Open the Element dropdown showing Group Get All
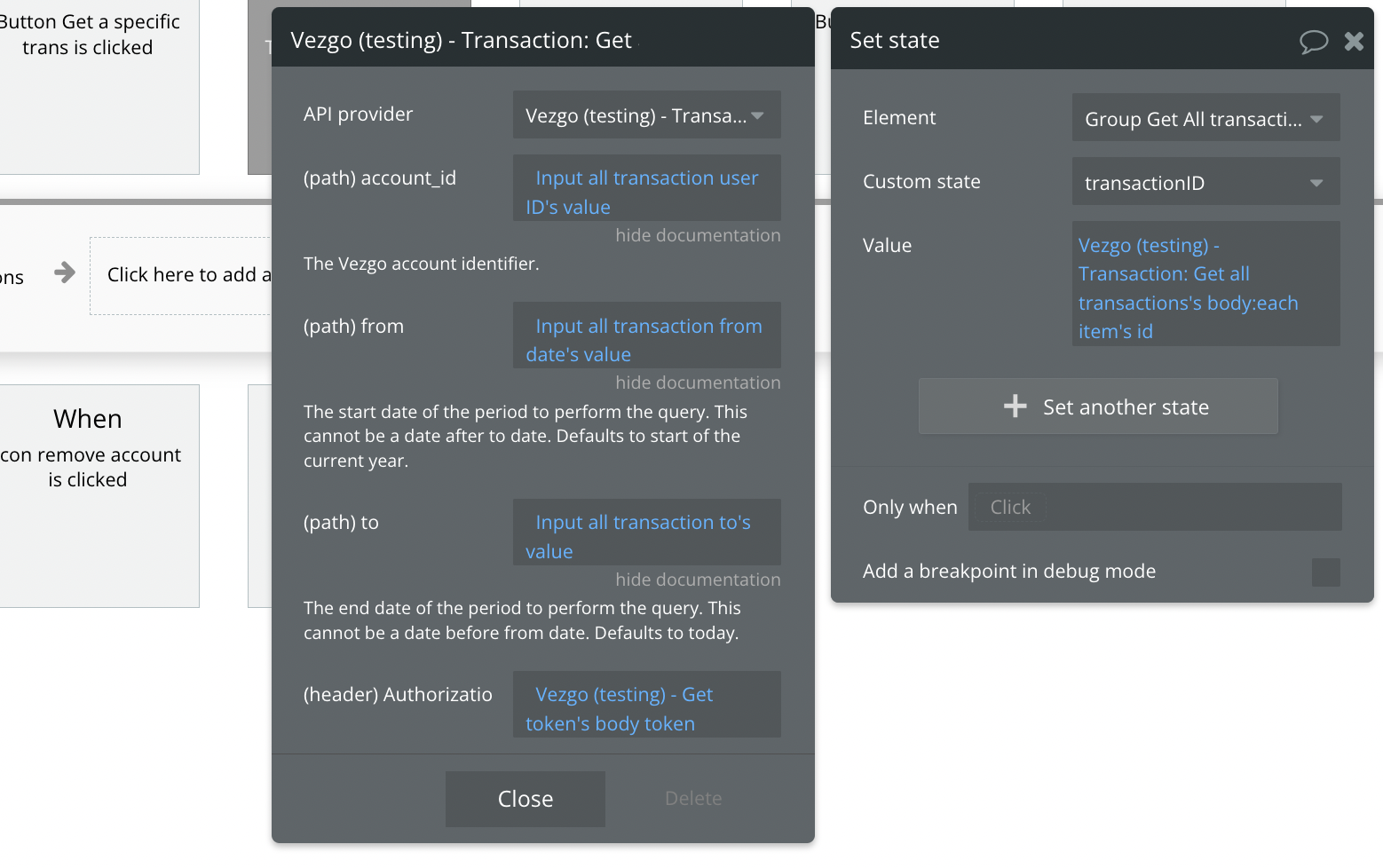This screenshot has width=1383, height=868. [1205, 119]
